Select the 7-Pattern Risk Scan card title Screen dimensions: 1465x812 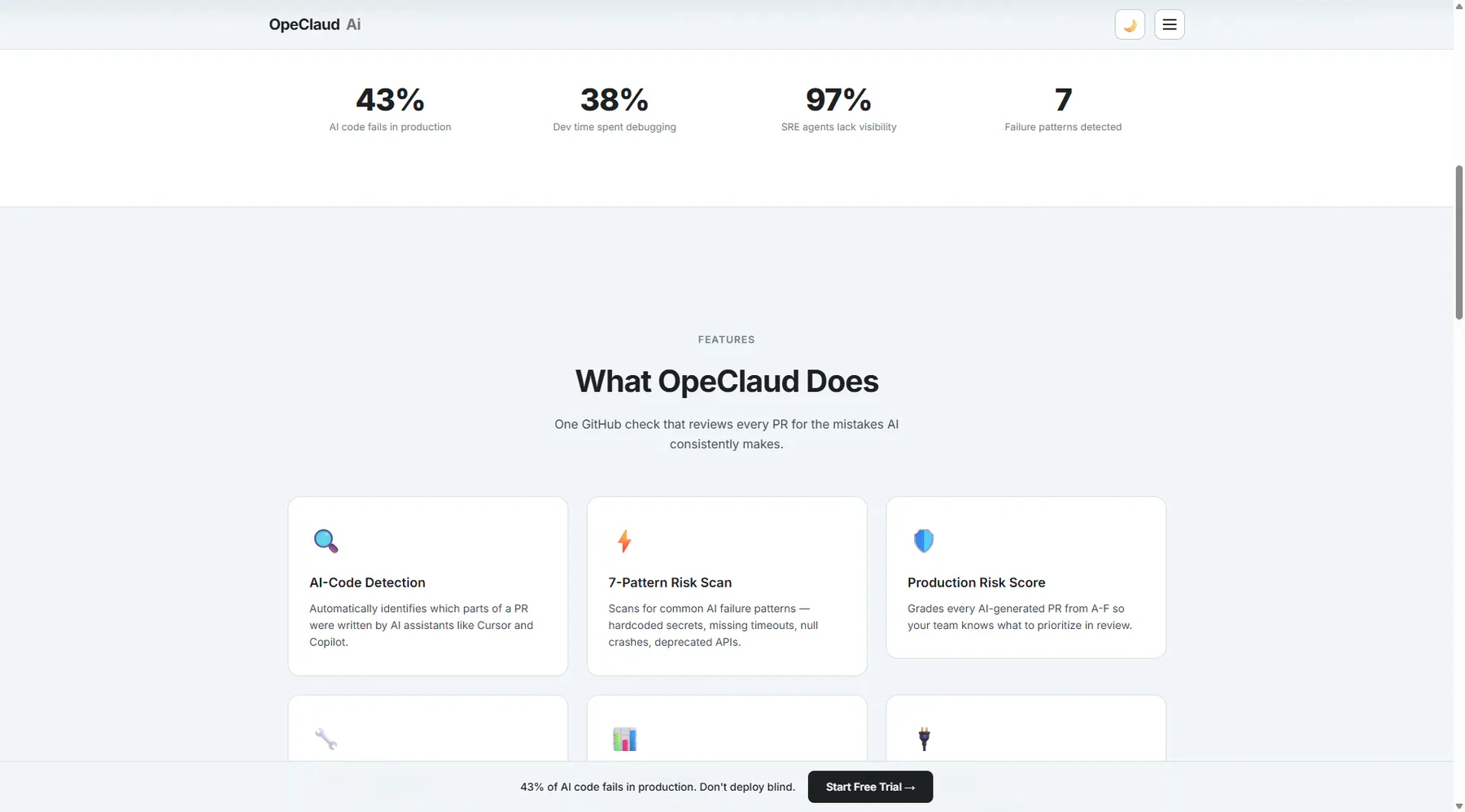670,583
